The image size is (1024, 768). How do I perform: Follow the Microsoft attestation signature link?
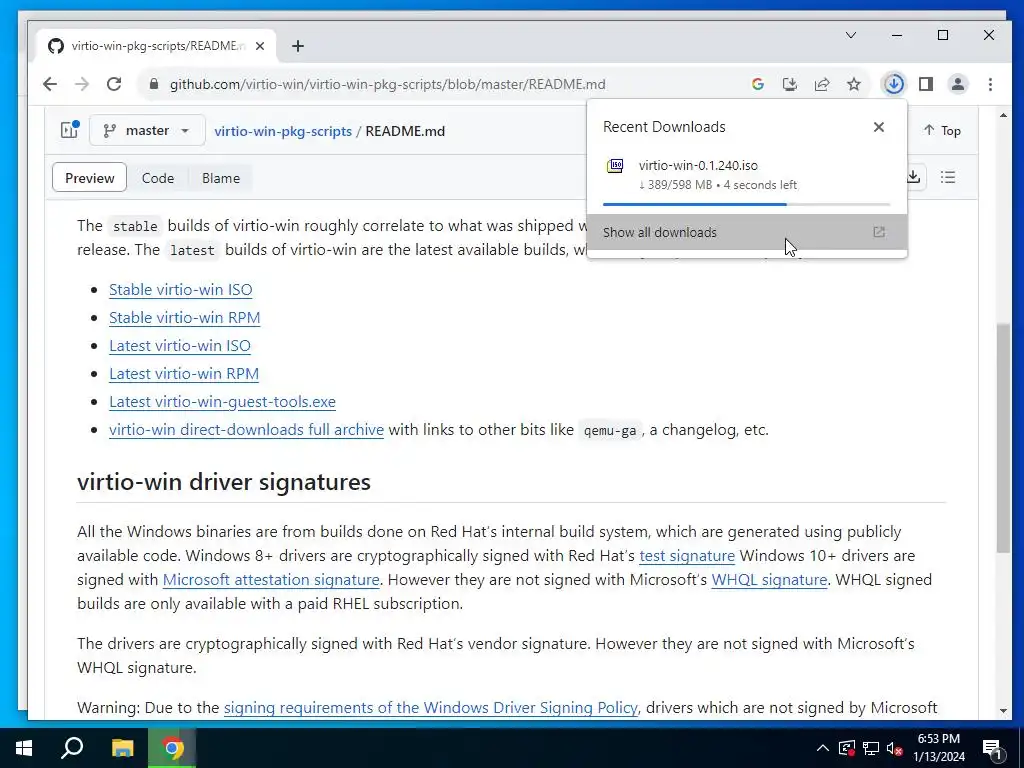click(x=271, y=580)
